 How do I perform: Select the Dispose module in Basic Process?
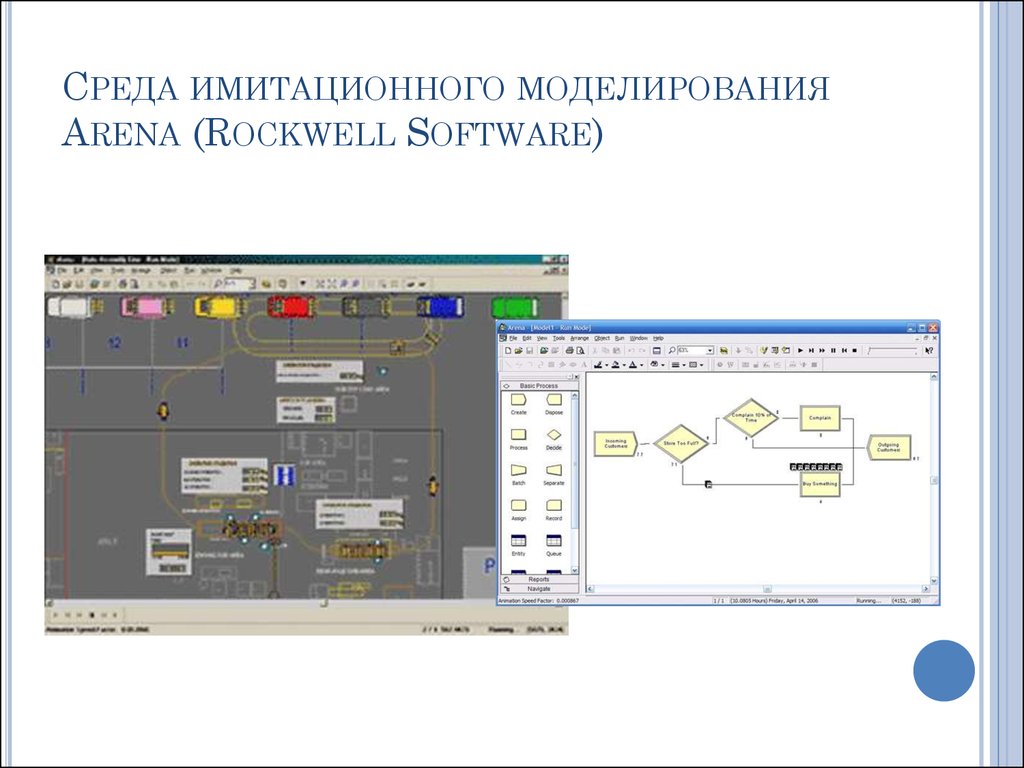coord(554,404)
